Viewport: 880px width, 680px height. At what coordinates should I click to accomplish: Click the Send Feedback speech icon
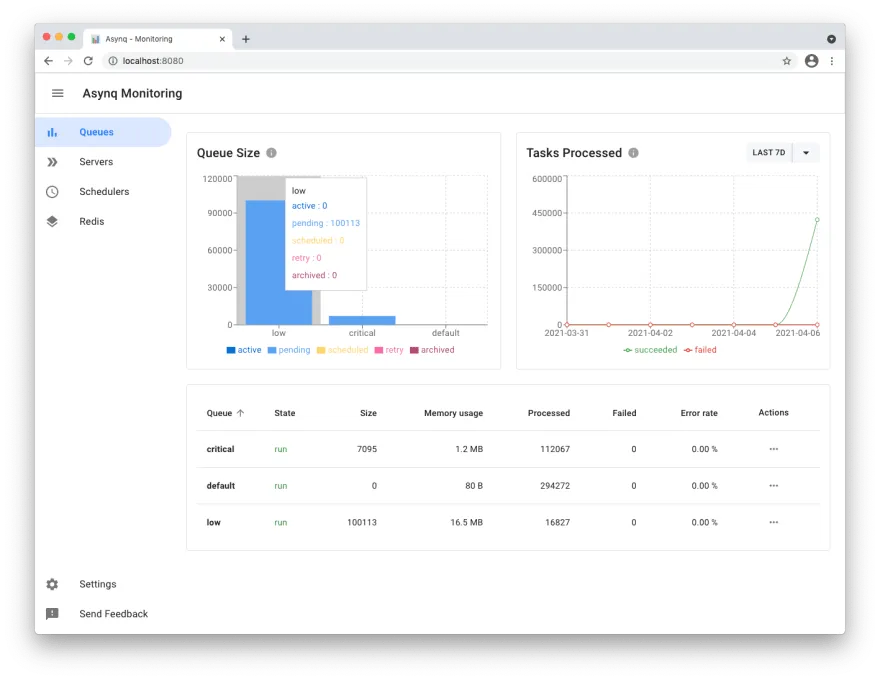pos(53,614)
